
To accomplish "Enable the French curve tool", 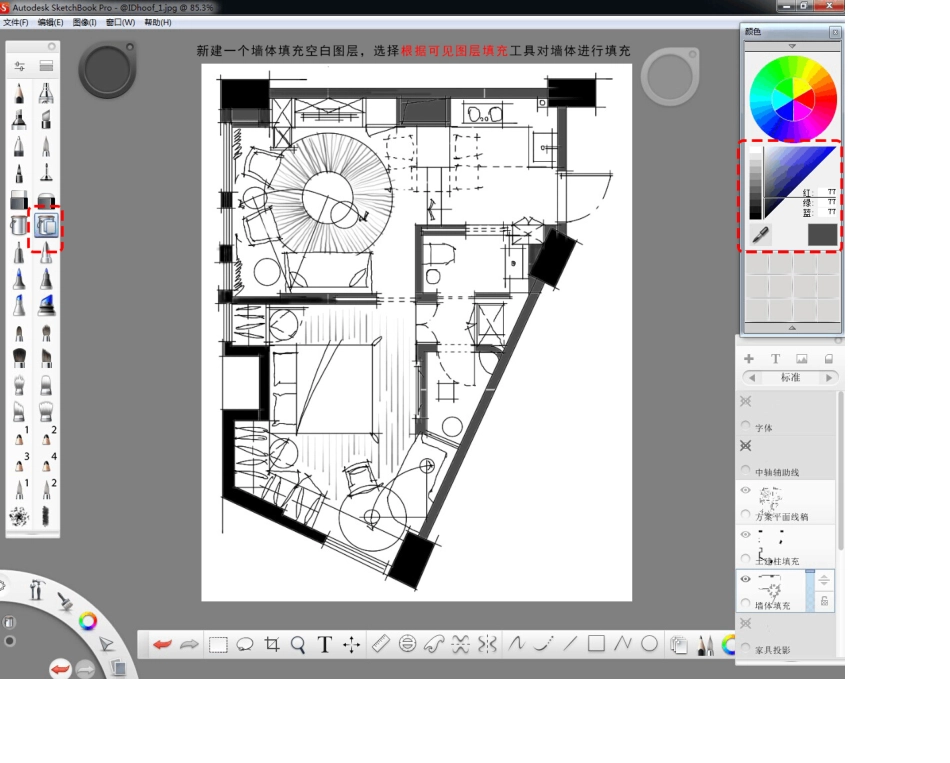I will [434, 644].
